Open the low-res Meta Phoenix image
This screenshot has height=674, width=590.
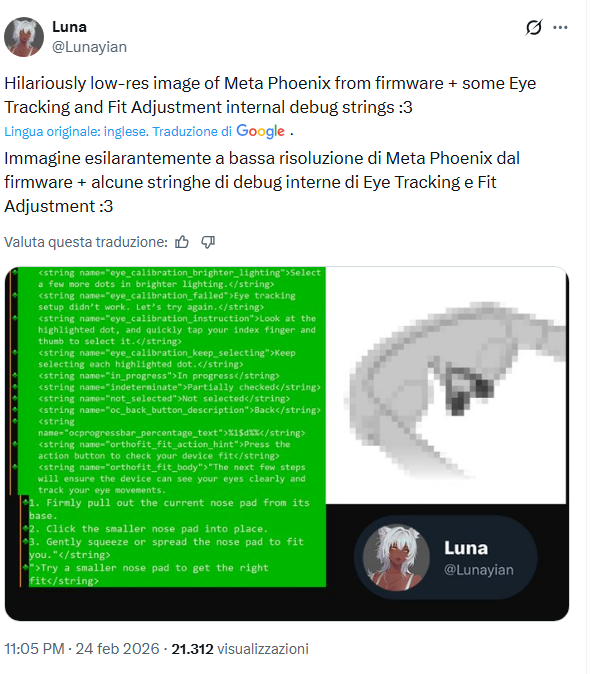coord(446,385)
